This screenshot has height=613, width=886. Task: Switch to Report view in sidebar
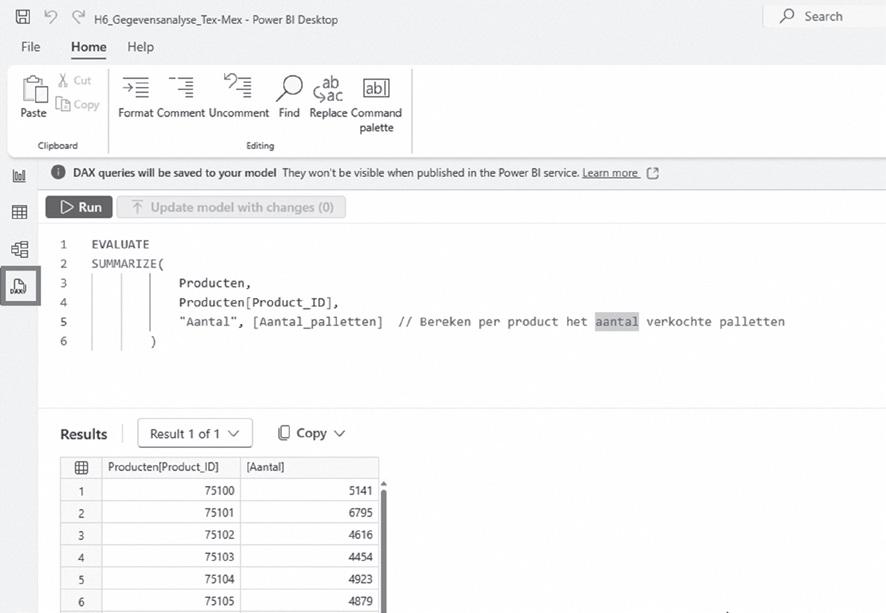coord(19,176)
